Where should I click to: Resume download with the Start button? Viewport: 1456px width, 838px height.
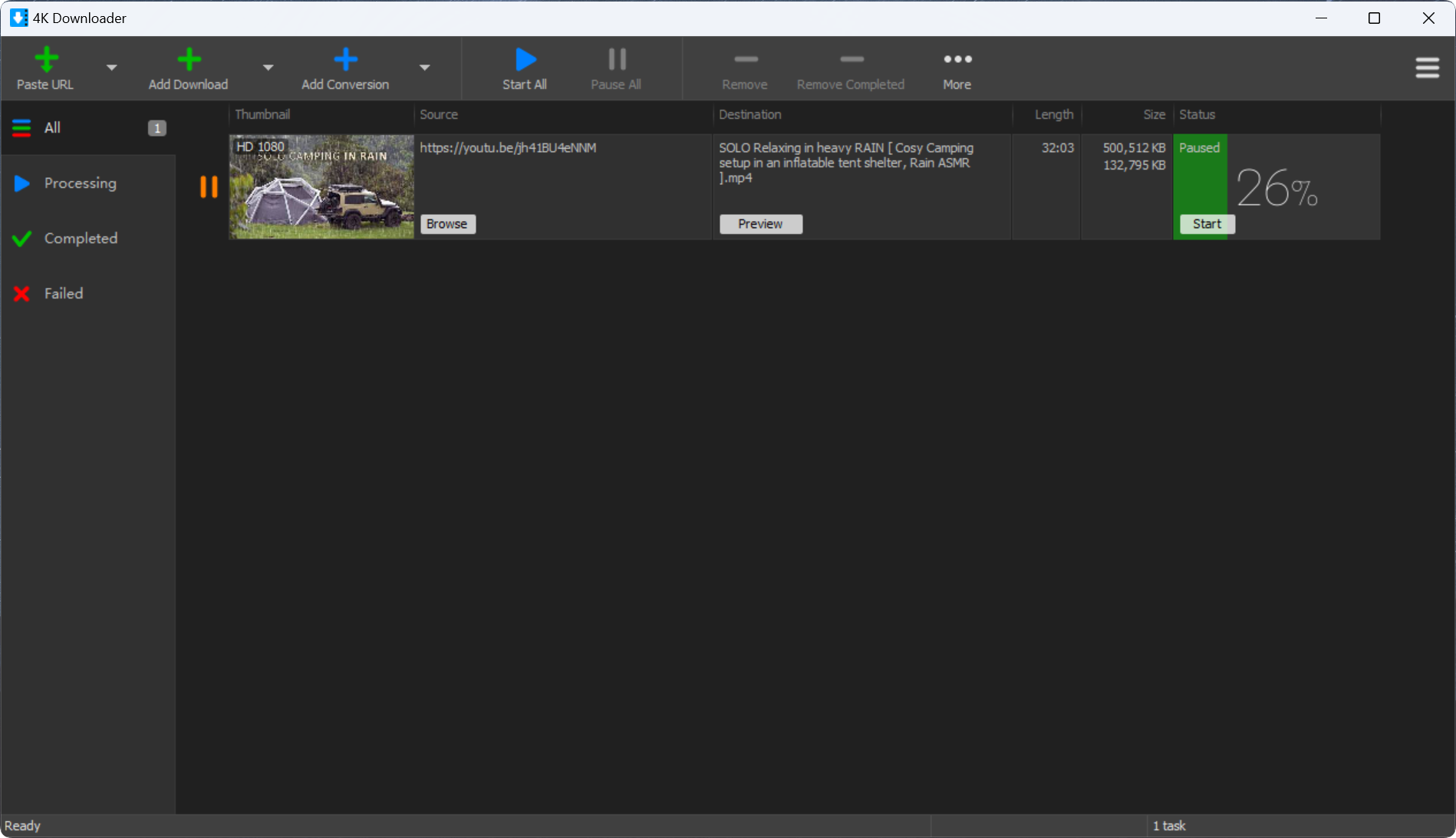pyautogui.click(x=1207, y=224)
